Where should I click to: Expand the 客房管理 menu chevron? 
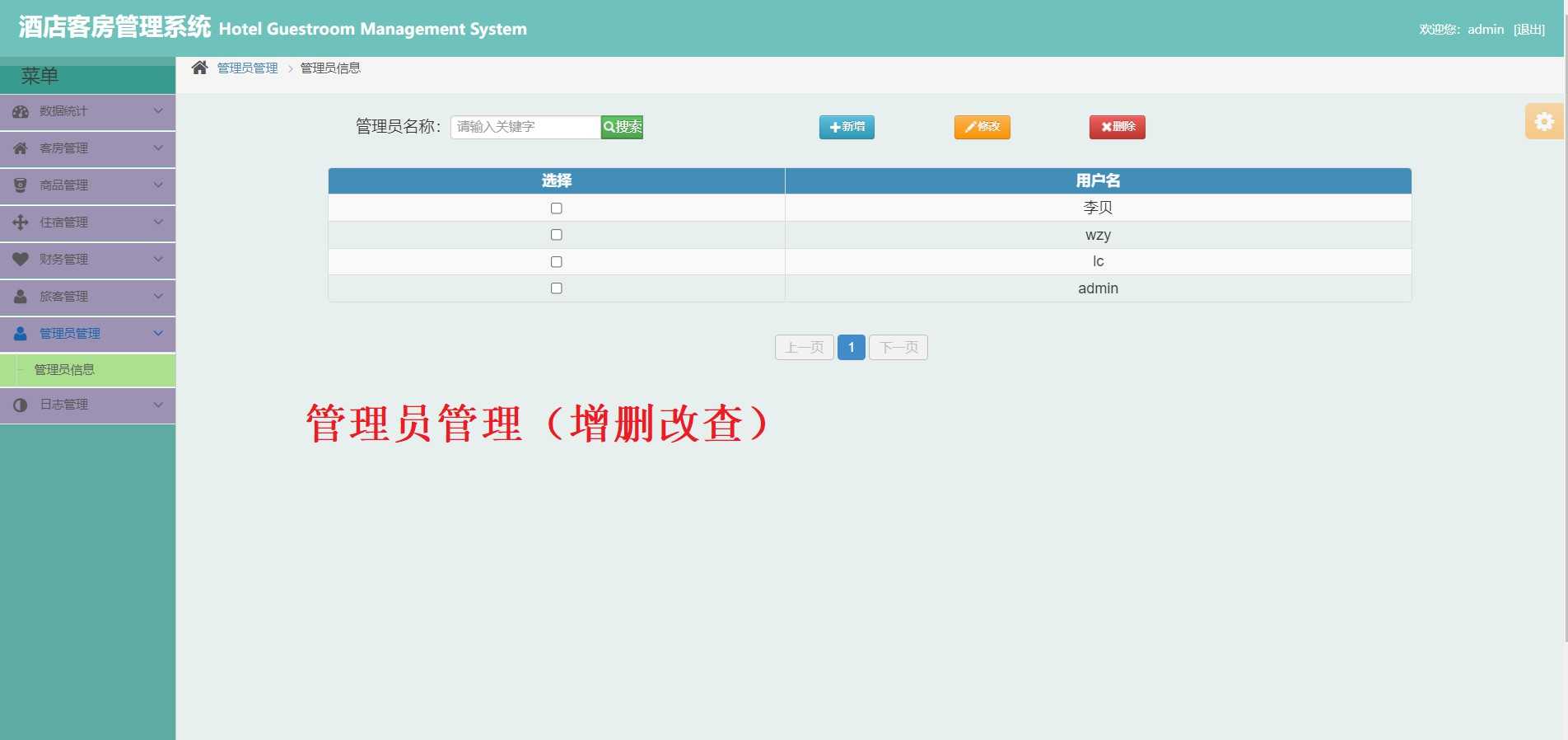pos(158,148)
